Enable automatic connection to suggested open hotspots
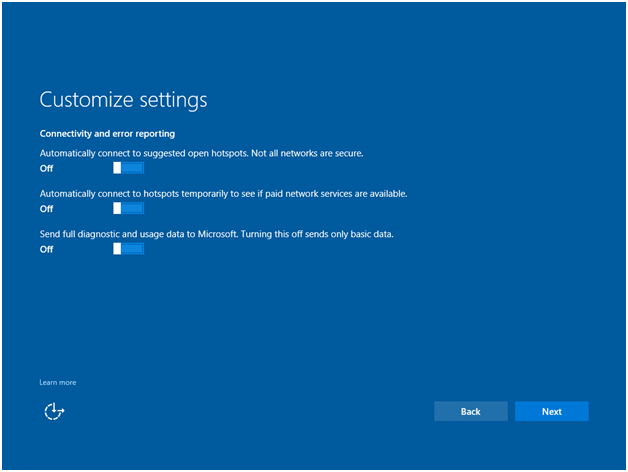This screenshot has width=628, height=472. click(x=129, y=168)
